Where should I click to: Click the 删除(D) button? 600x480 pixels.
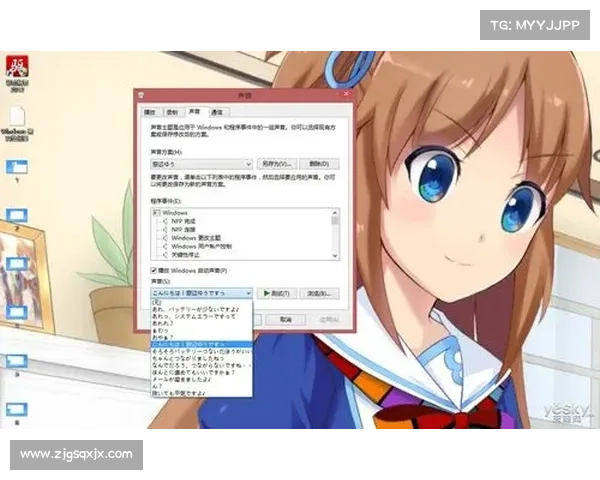(319, 164)
